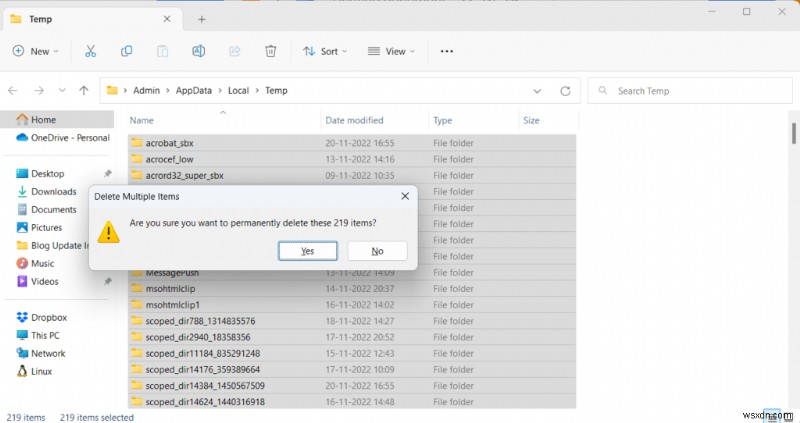Screen dimensions: 800x423
Task: Click the Cut scissors icon
Action: [x=90, y=51]
